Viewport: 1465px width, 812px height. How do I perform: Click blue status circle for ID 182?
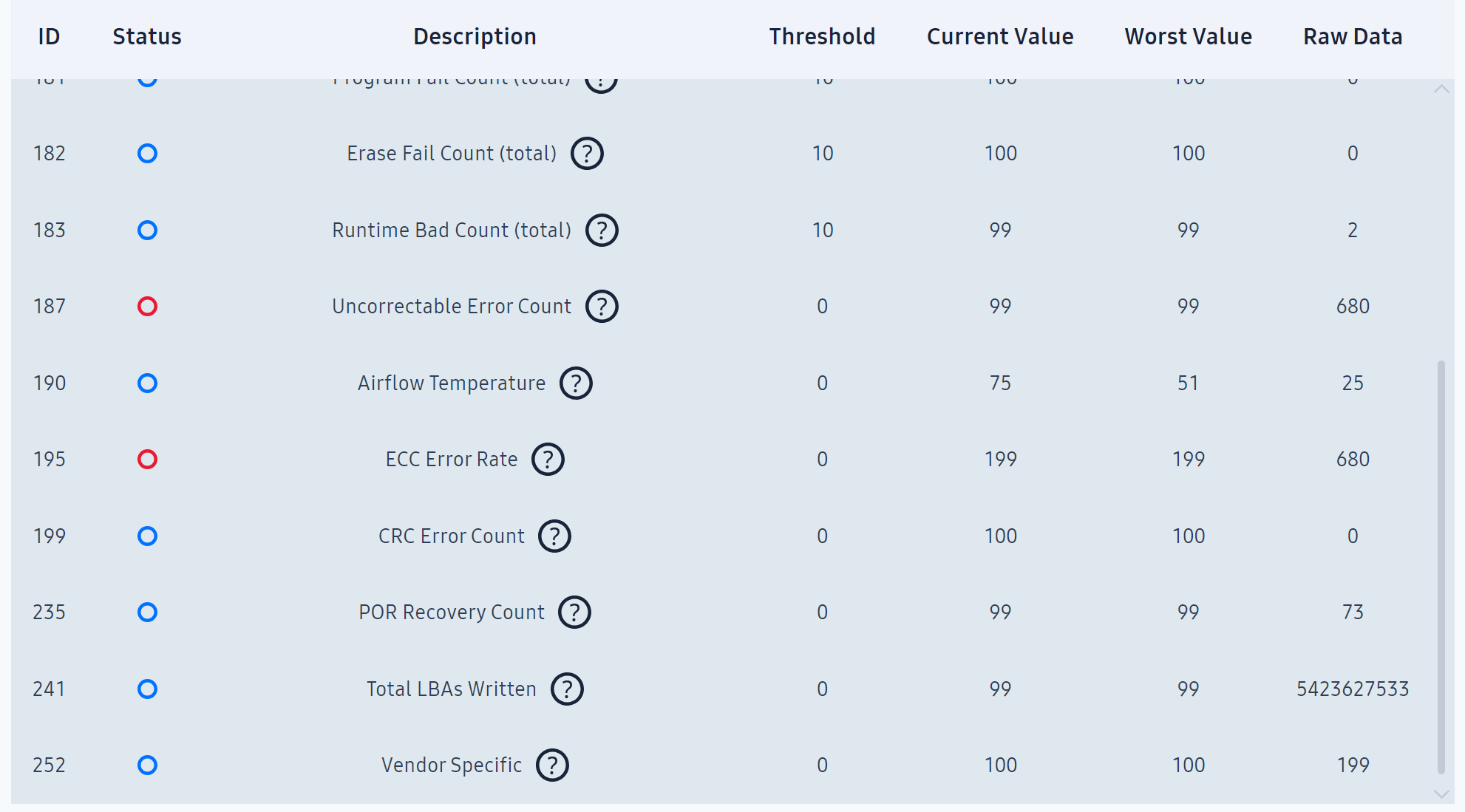(147, 154)
